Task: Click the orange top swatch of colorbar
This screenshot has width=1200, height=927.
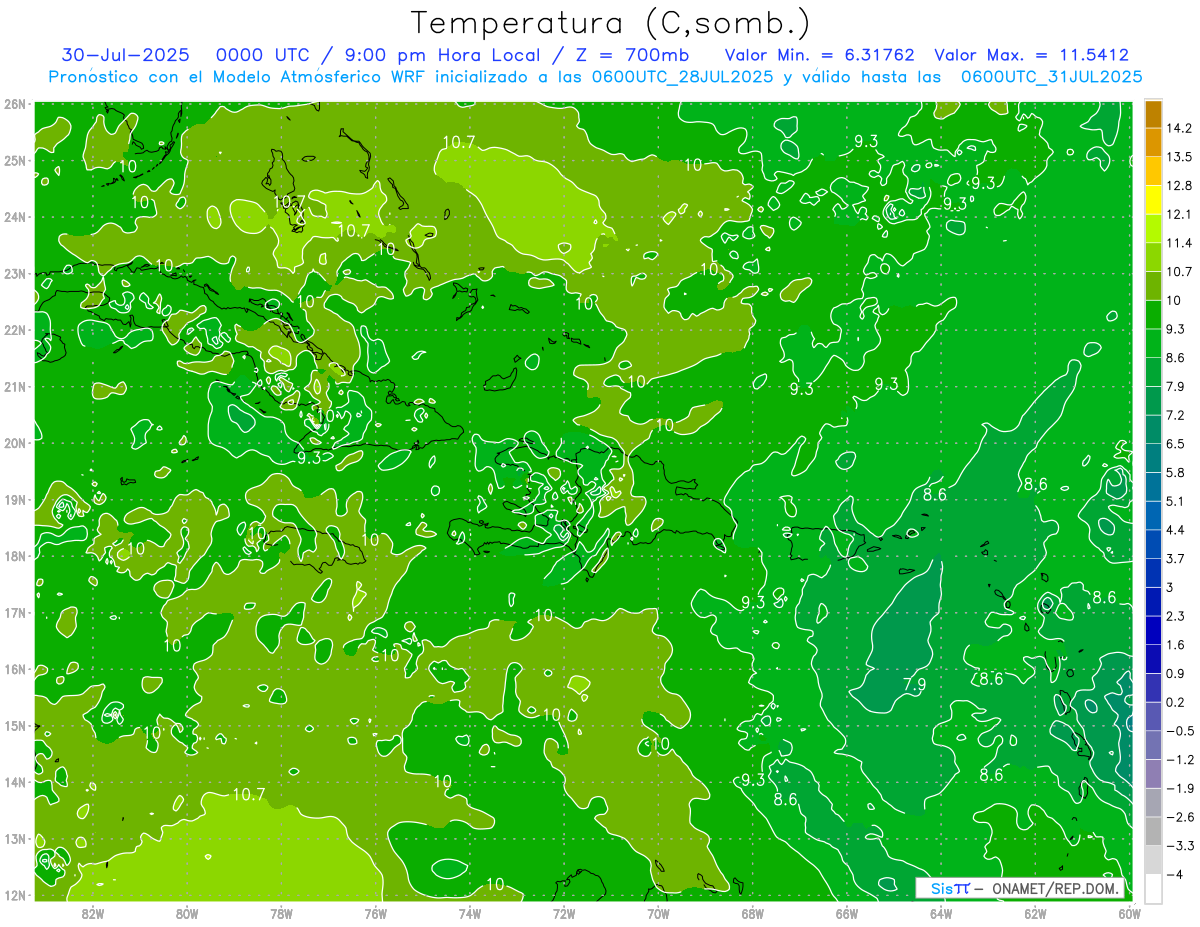Action: pyautogui.click(x=1153, y=114)
